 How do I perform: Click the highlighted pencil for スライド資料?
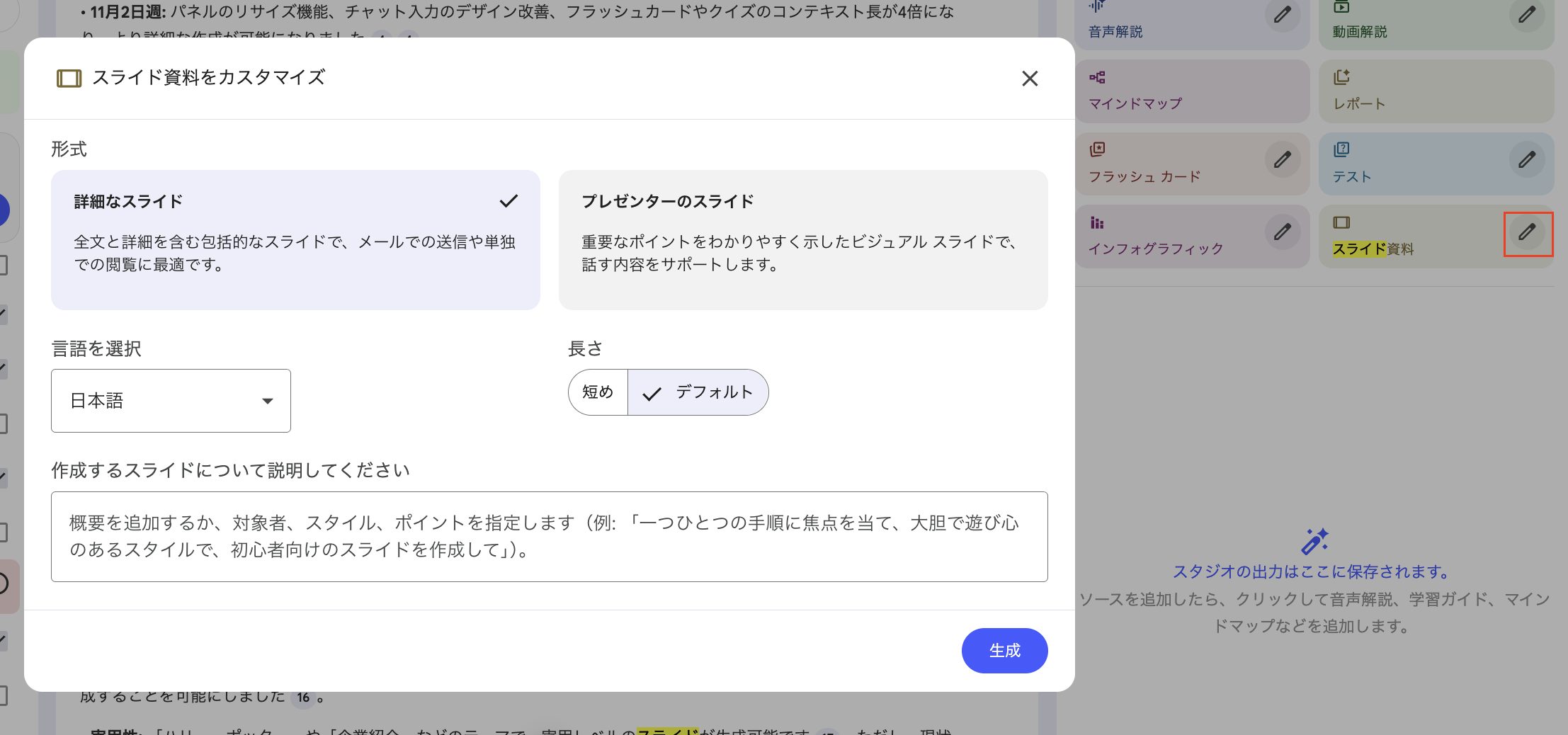[1527, 232]
